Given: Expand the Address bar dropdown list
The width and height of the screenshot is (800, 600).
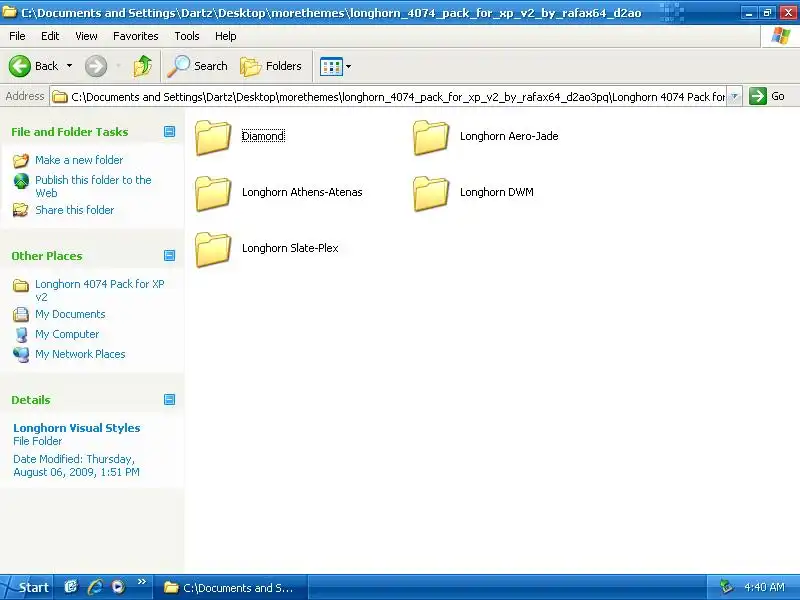Looking at the screenshot, I should pos(734,96).
